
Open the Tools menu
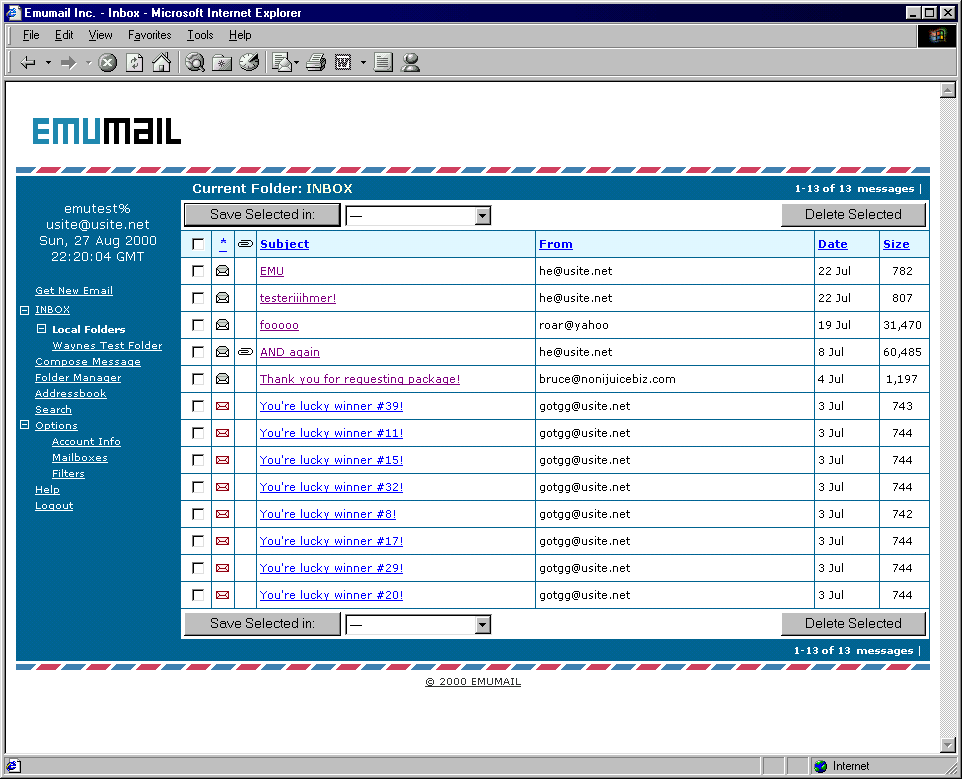(200, 35)
